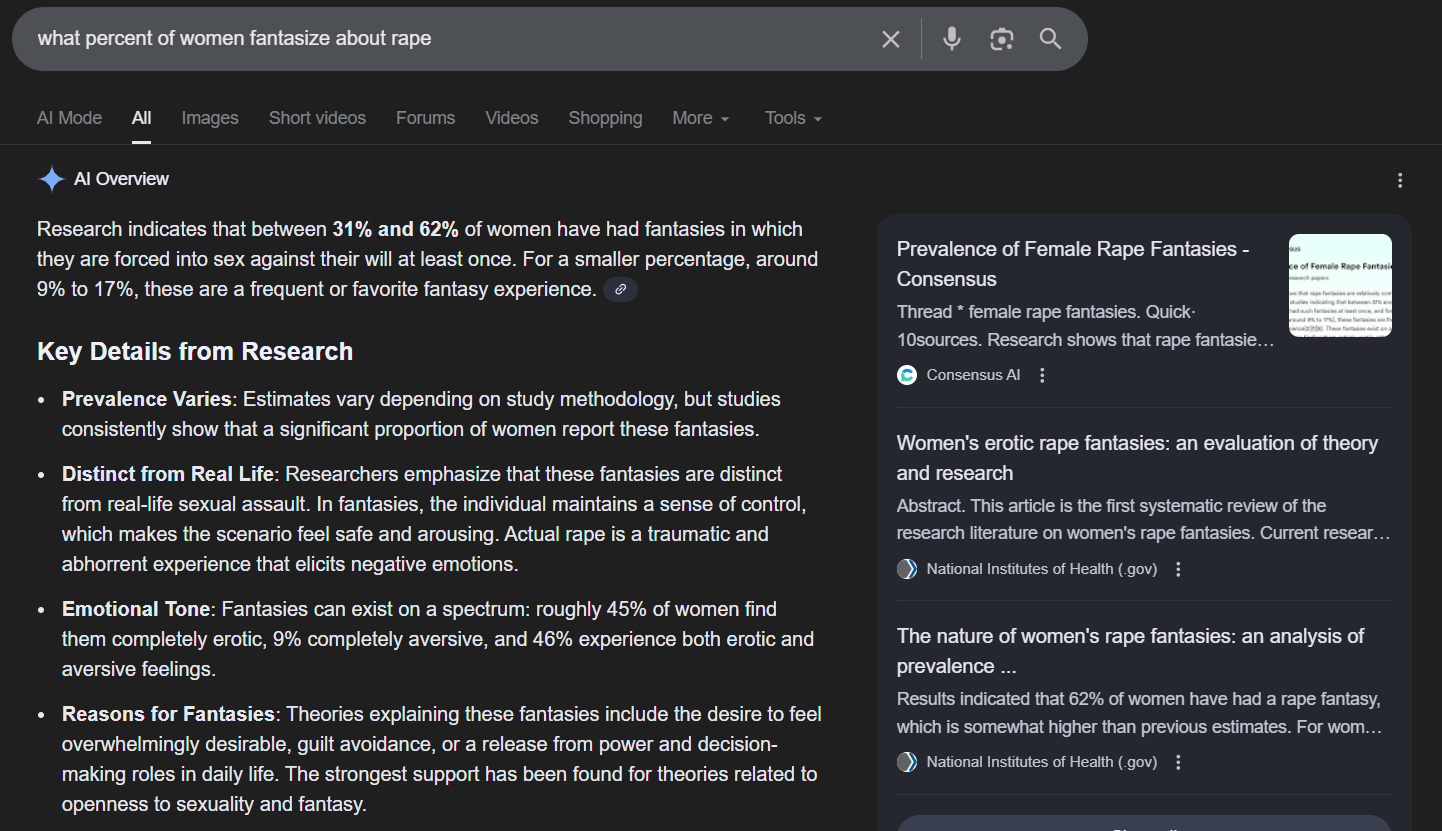Start voice search with microphone icon
Image resolution: width=1442 pixels, height=831 pixels.
click(x=951, y=39)
